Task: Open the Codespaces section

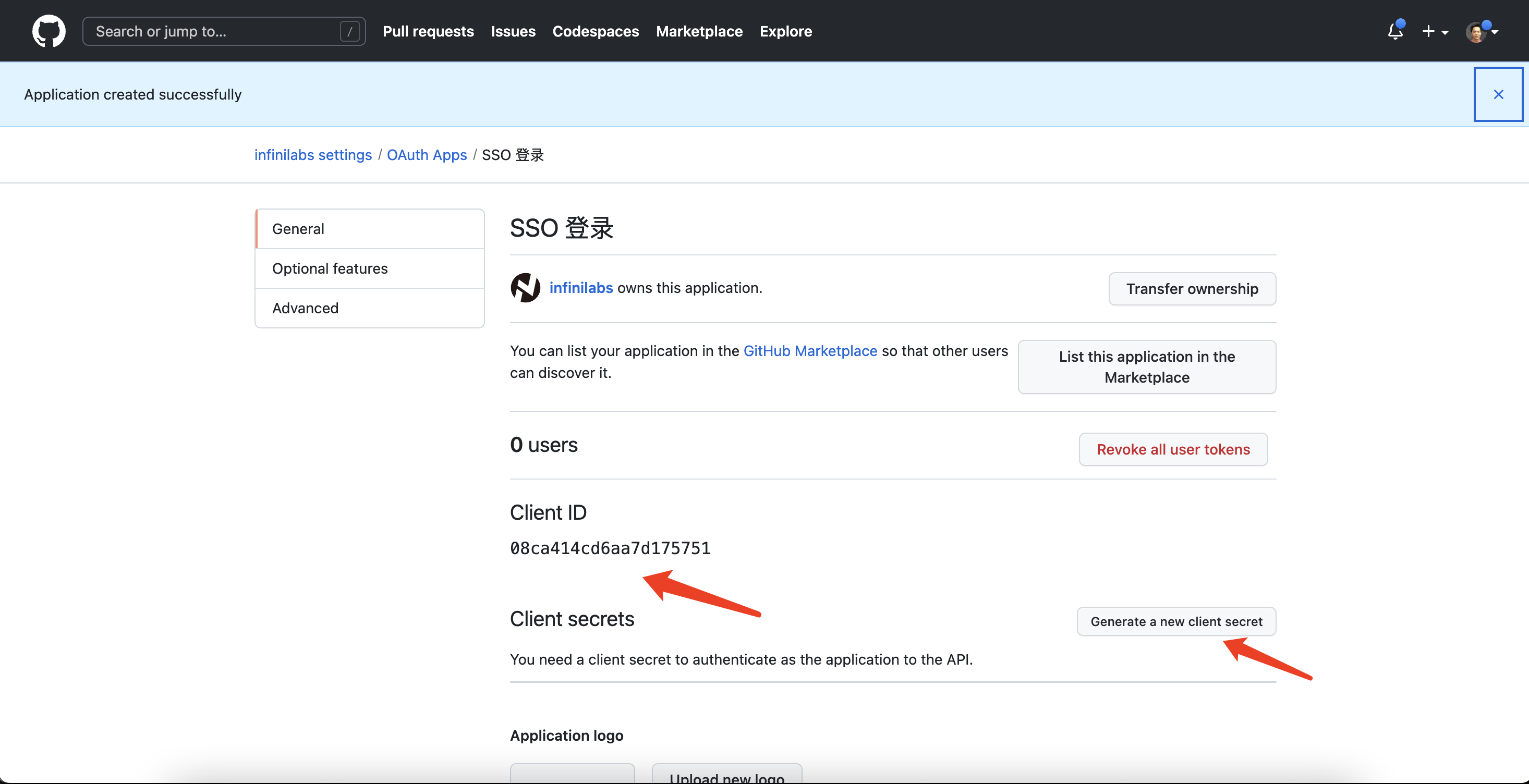Action: [x=596, y=31]
